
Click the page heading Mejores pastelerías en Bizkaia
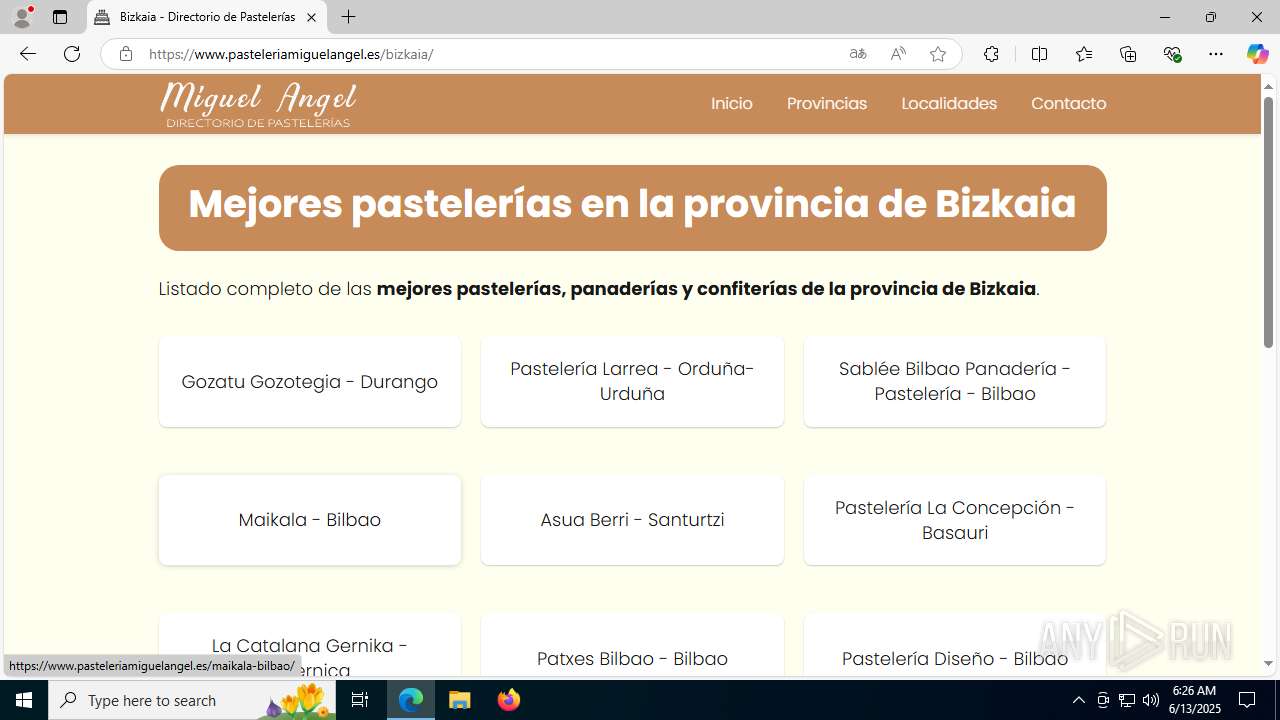click(x=632, y=204)
